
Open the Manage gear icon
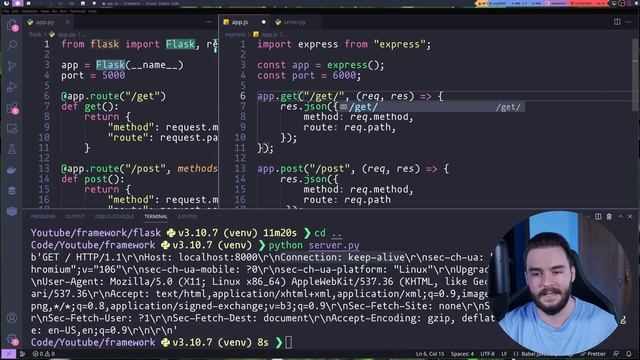[x=12, y=340]
